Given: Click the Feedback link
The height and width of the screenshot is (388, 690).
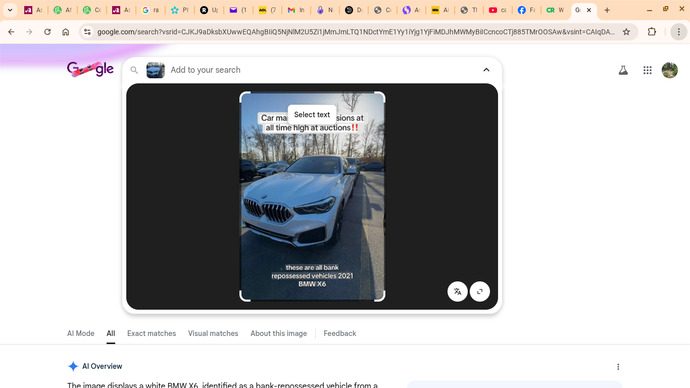Looking at the screenshot, I should pyautogui.click(x=340, y=333).
